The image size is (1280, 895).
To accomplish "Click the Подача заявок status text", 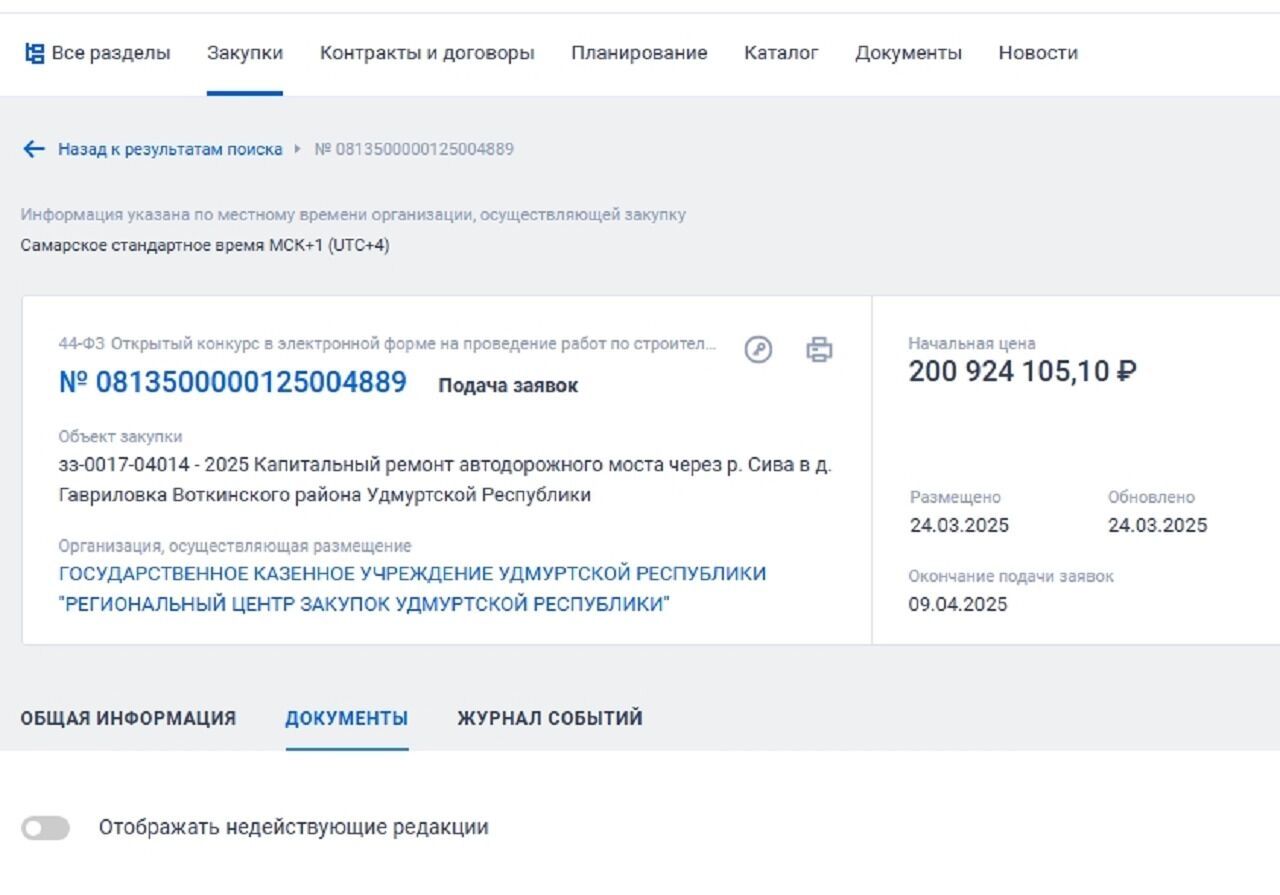I will (508, 386).
